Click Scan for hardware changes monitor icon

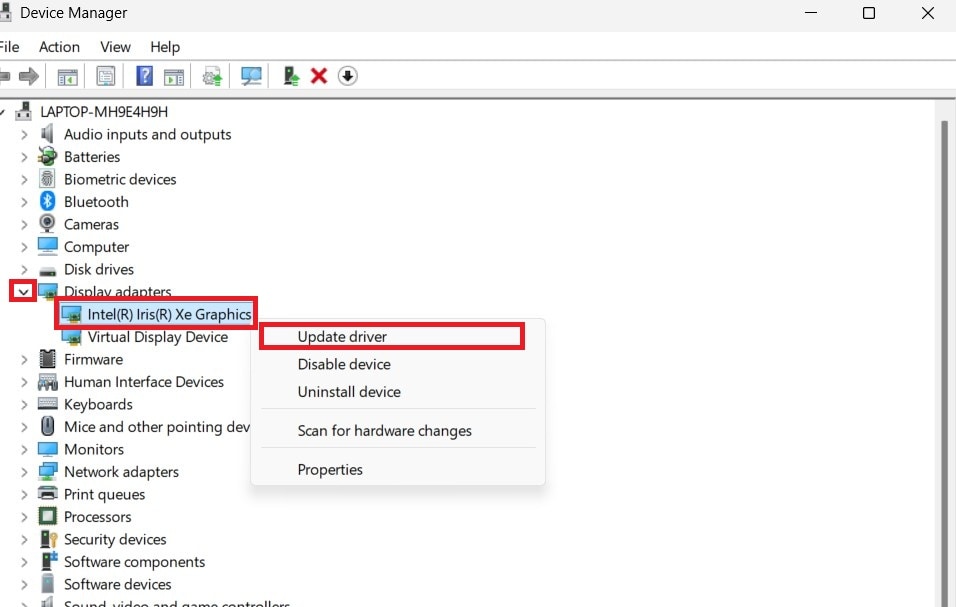coord(251,76)
